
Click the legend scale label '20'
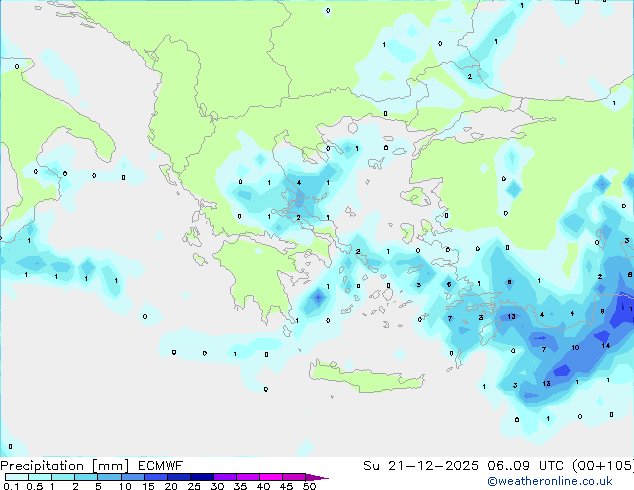[x=171, y=486]
